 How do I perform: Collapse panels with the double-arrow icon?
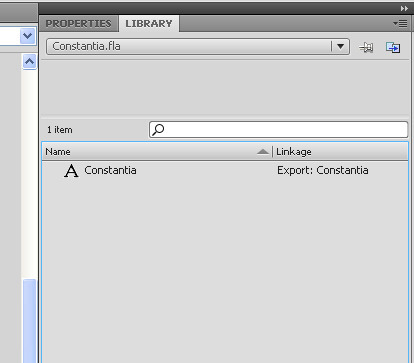[x=404, y=8]
